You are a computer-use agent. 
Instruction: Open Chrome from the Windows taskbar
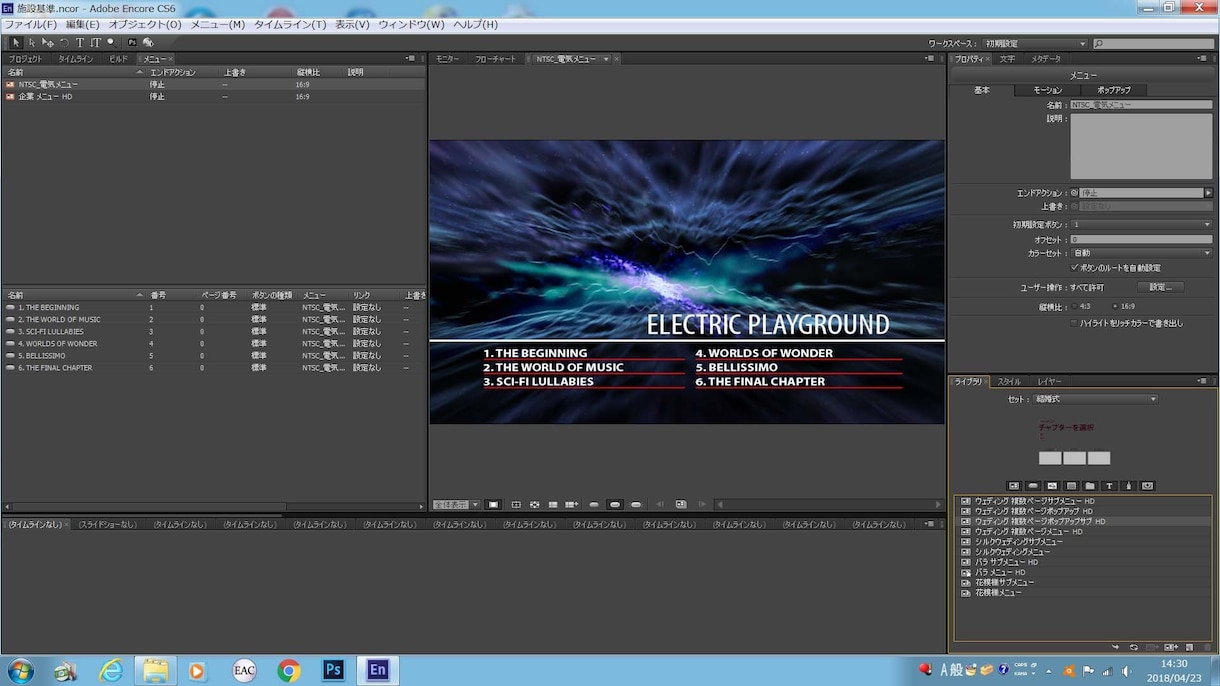(x=289, y=670)
